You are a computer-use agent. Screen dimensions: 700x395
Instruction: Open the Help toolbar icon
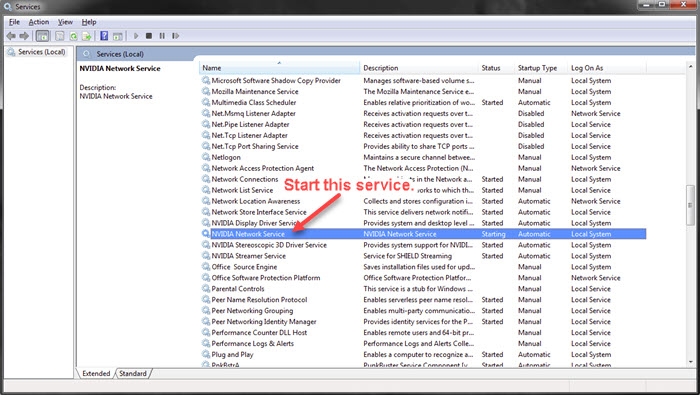pyautogui.click(x=104, y=36)
